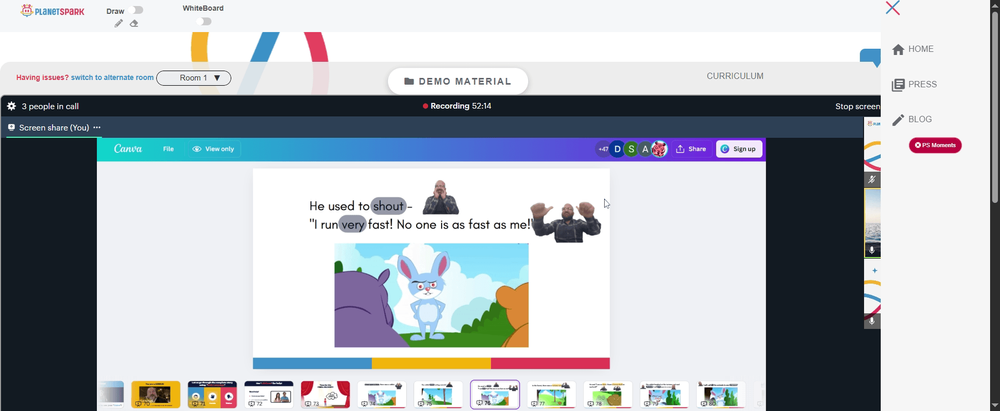The width and height of the screenshot is (1000, 411).
Task: Click the muted microphone icon on participant tile
Action: click(872, 181)
